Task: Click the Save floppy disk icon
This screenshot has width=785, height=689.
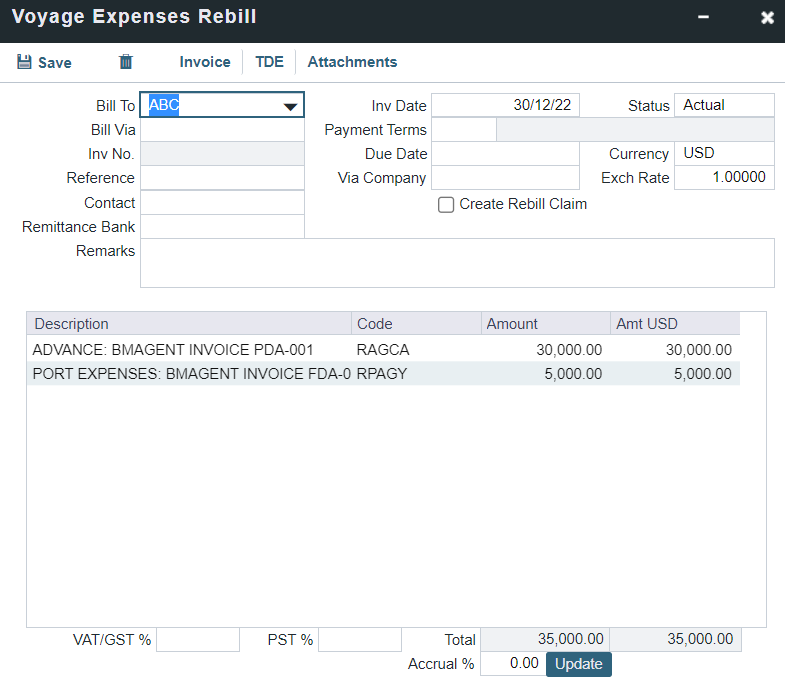Action: [25, 62]
